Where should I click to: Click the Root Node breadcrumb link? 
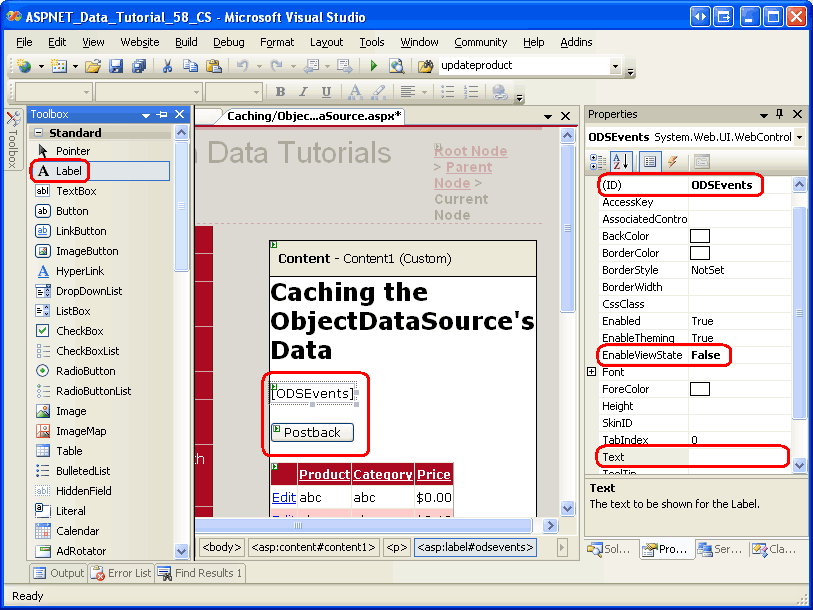coord(470,151)
